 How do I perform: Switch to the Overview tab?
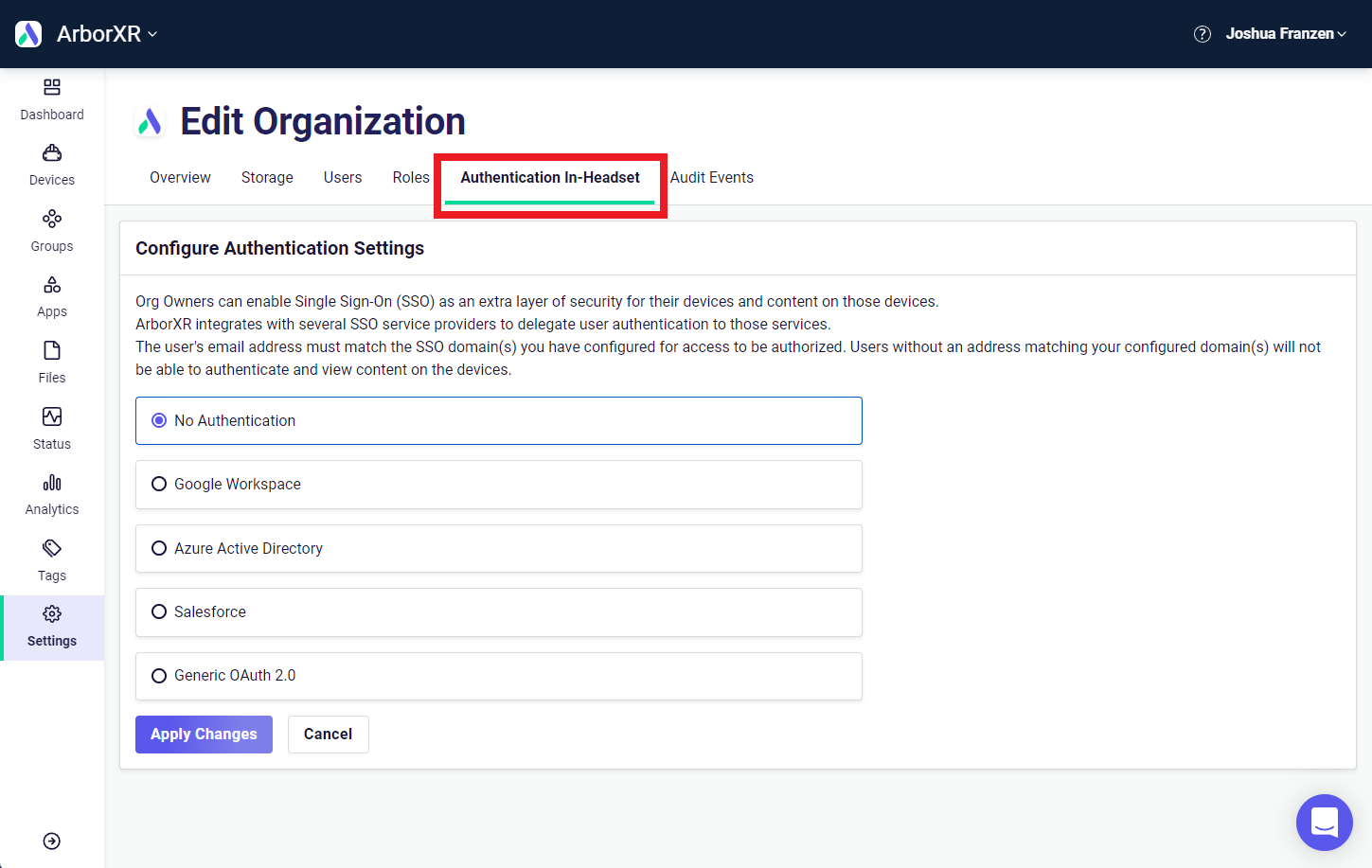(180, 178)
